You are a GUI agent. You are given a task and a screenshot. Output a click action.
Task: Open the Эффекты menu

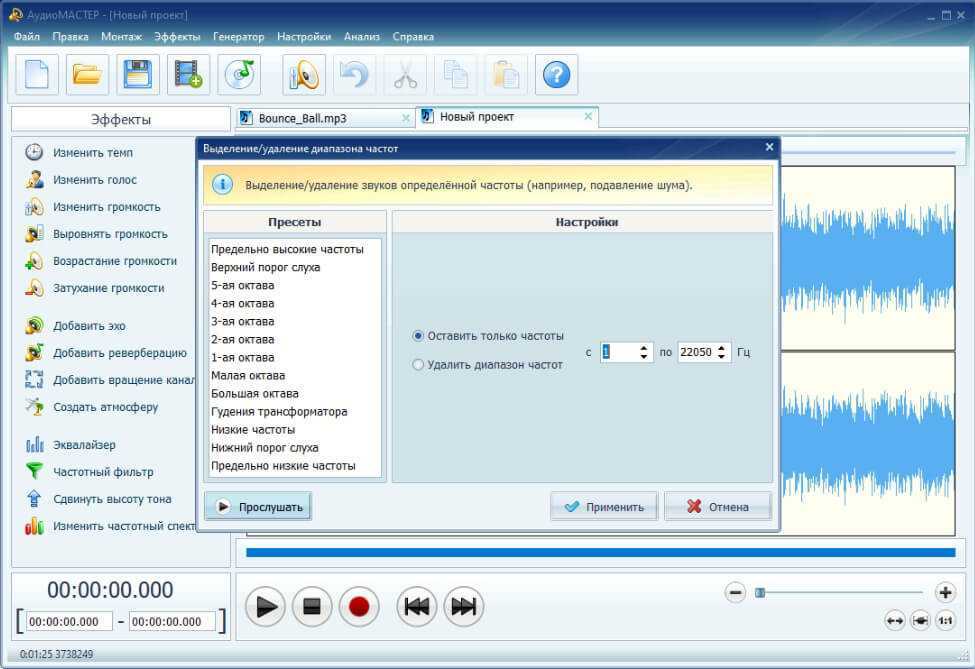click(x=177, y=36)
